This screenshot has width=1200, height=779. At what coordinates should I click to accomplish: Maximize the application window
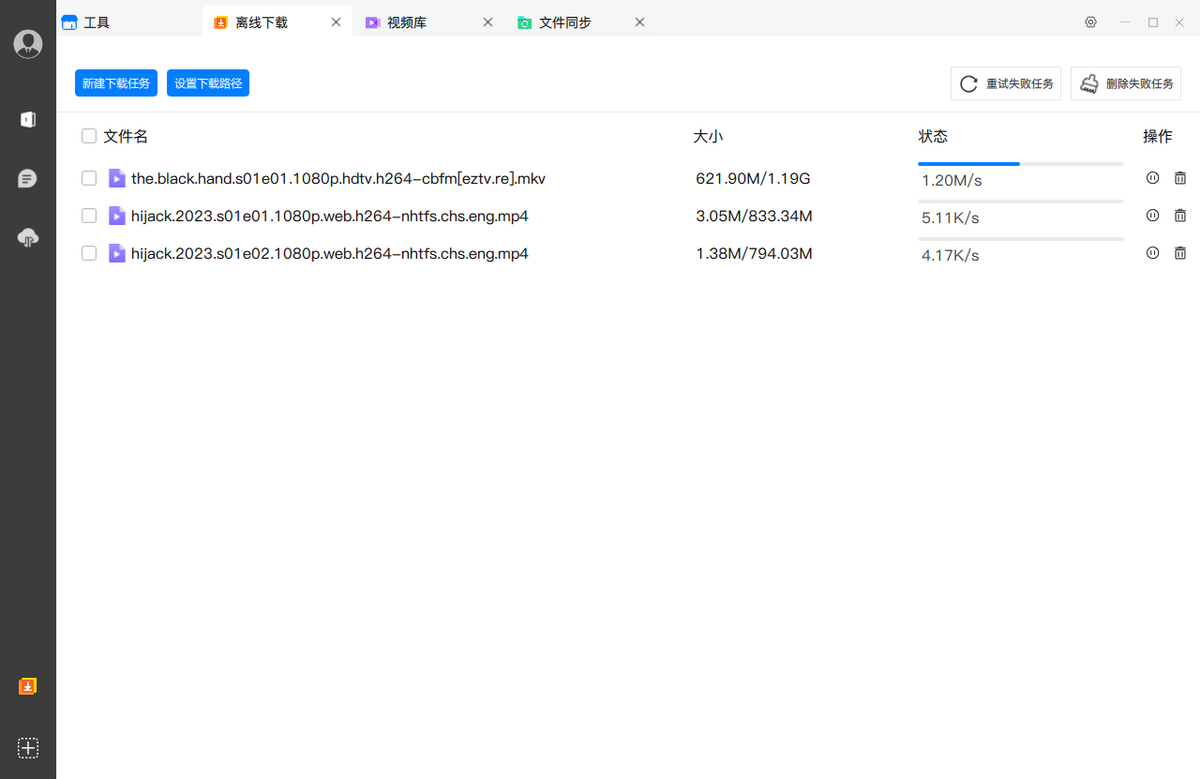(x=1153, y=22)
